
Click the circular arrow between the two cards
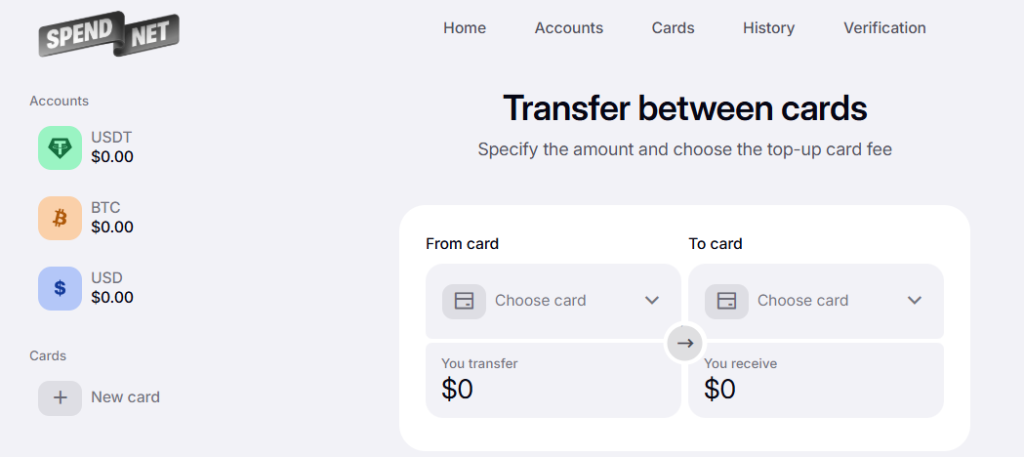click(684, 343)
